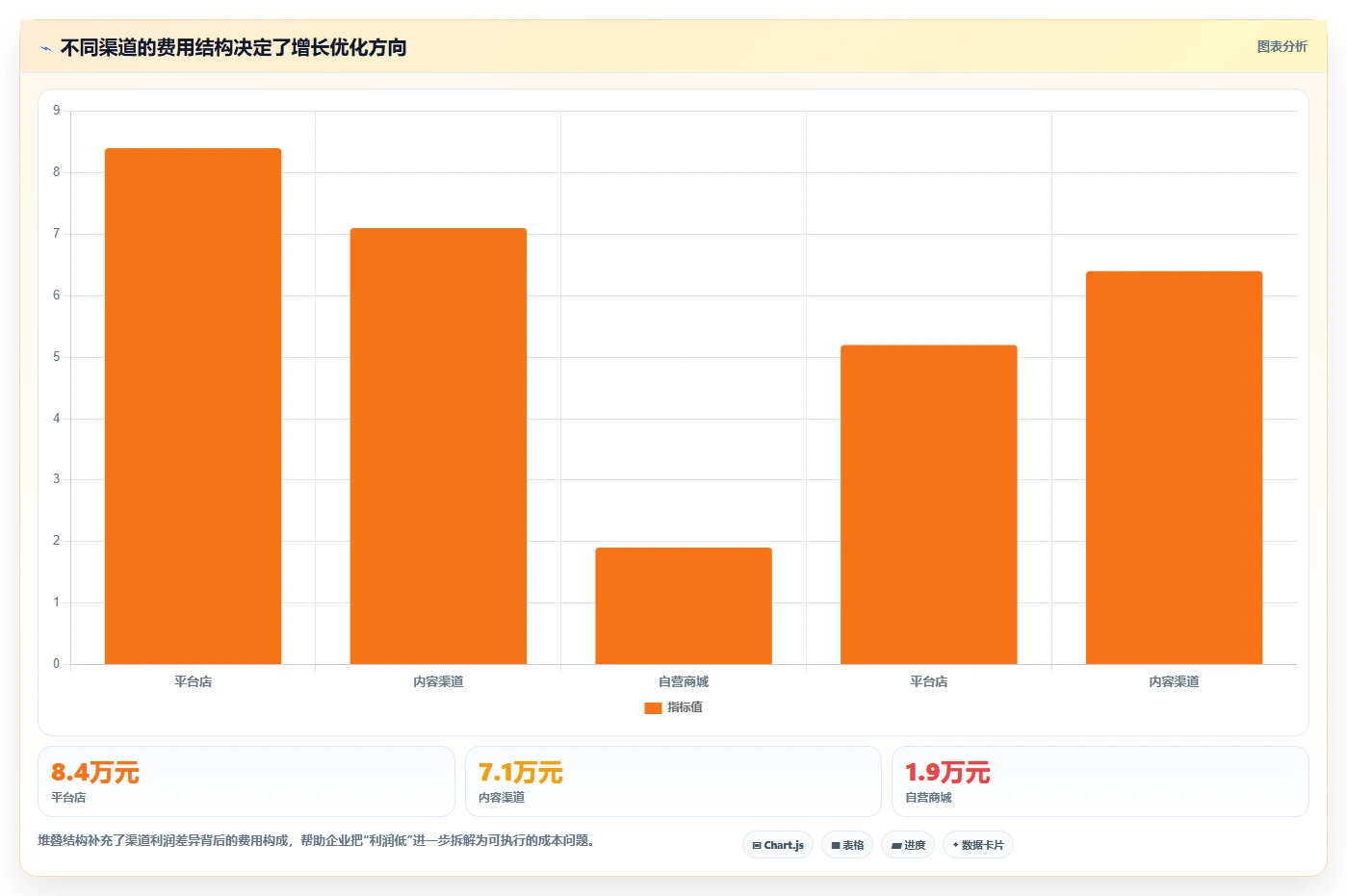Click the small icon before the chart title
This screenshot has width=1347, height=896.
coord(45,48)
